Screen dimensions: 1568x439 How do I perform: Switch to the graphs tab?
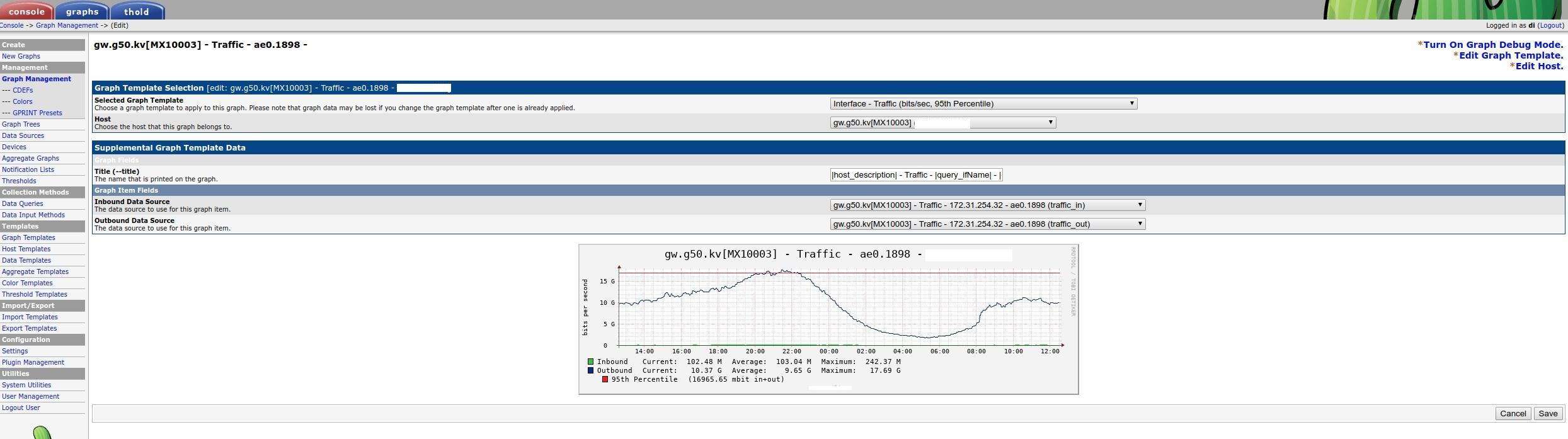82,11
